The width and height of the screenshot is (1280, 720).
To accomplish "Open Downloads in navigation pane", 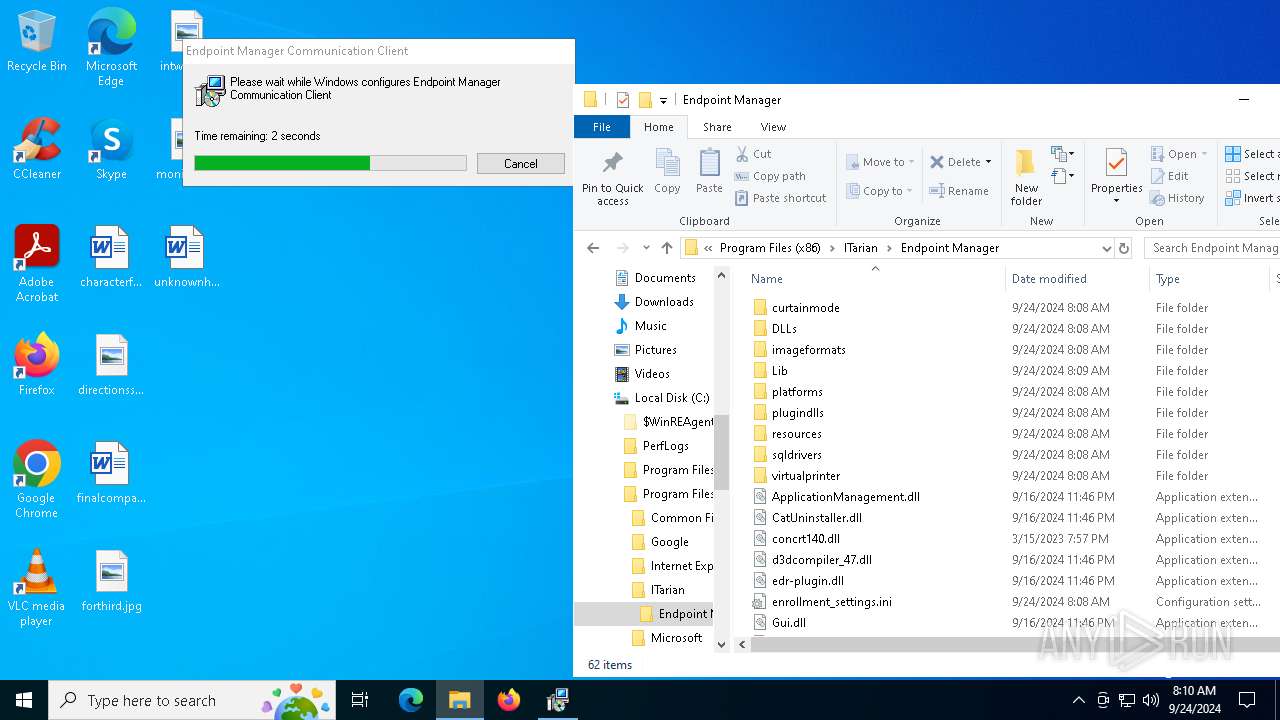I will click(663, 302).
